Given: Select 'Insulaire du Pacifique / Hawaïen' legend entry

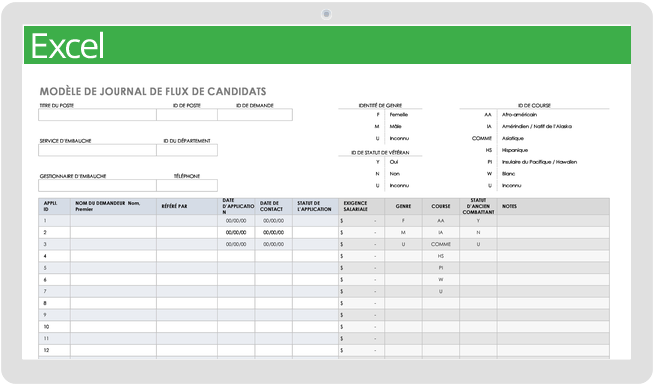Looking at the screenshot, I should [539, 162].
